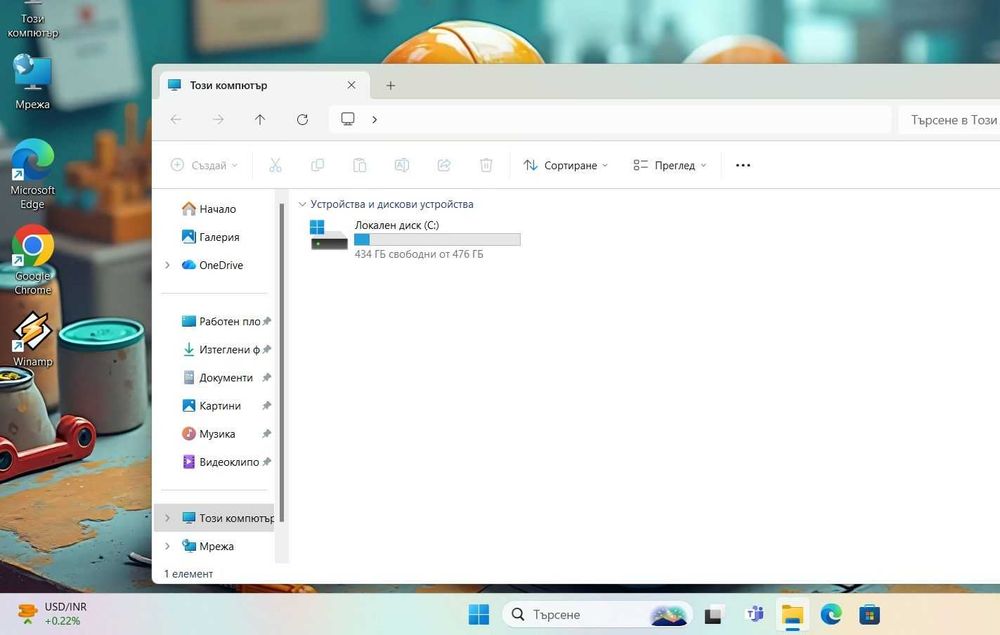Viewport: 1000px width, 635px height.
Task: Add a new tab with plus button
Action: click(x=390, y=85)
